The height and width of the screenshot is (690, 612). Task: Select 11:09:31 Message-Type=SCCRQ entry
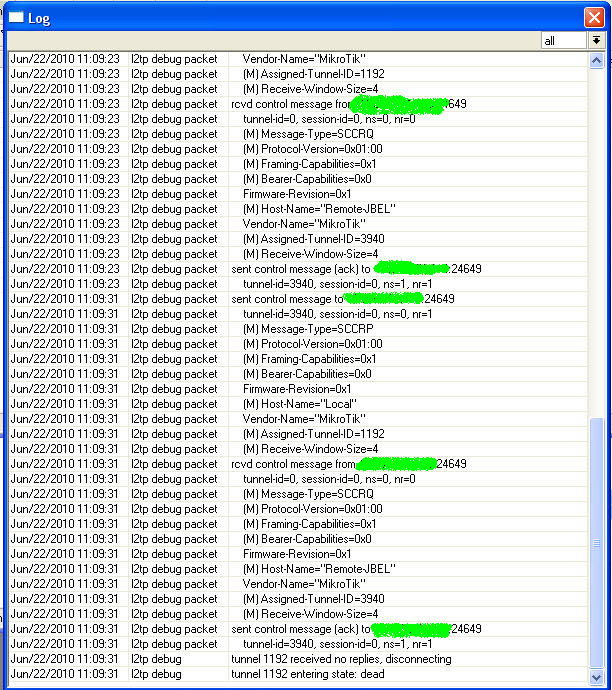298,494
